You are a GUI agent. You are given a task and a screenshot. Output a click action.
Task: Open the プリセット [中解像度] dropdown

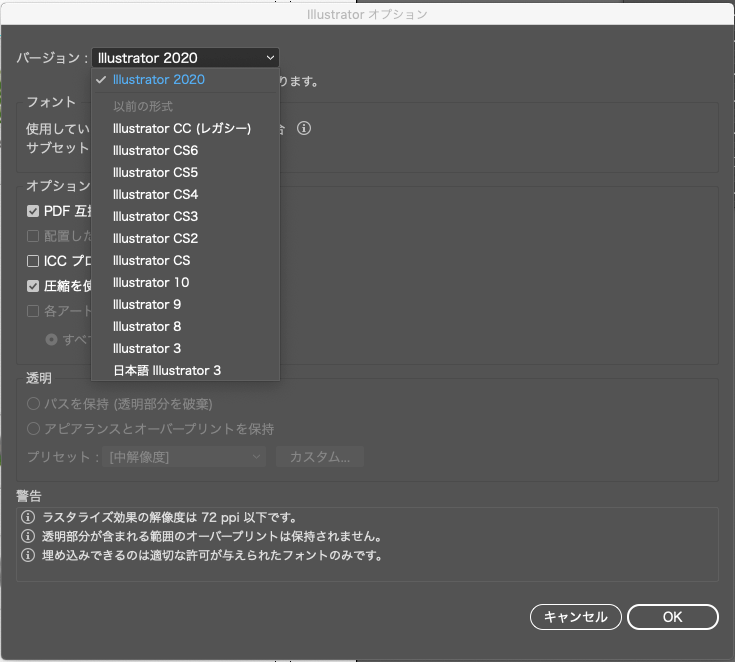point(184,457)
